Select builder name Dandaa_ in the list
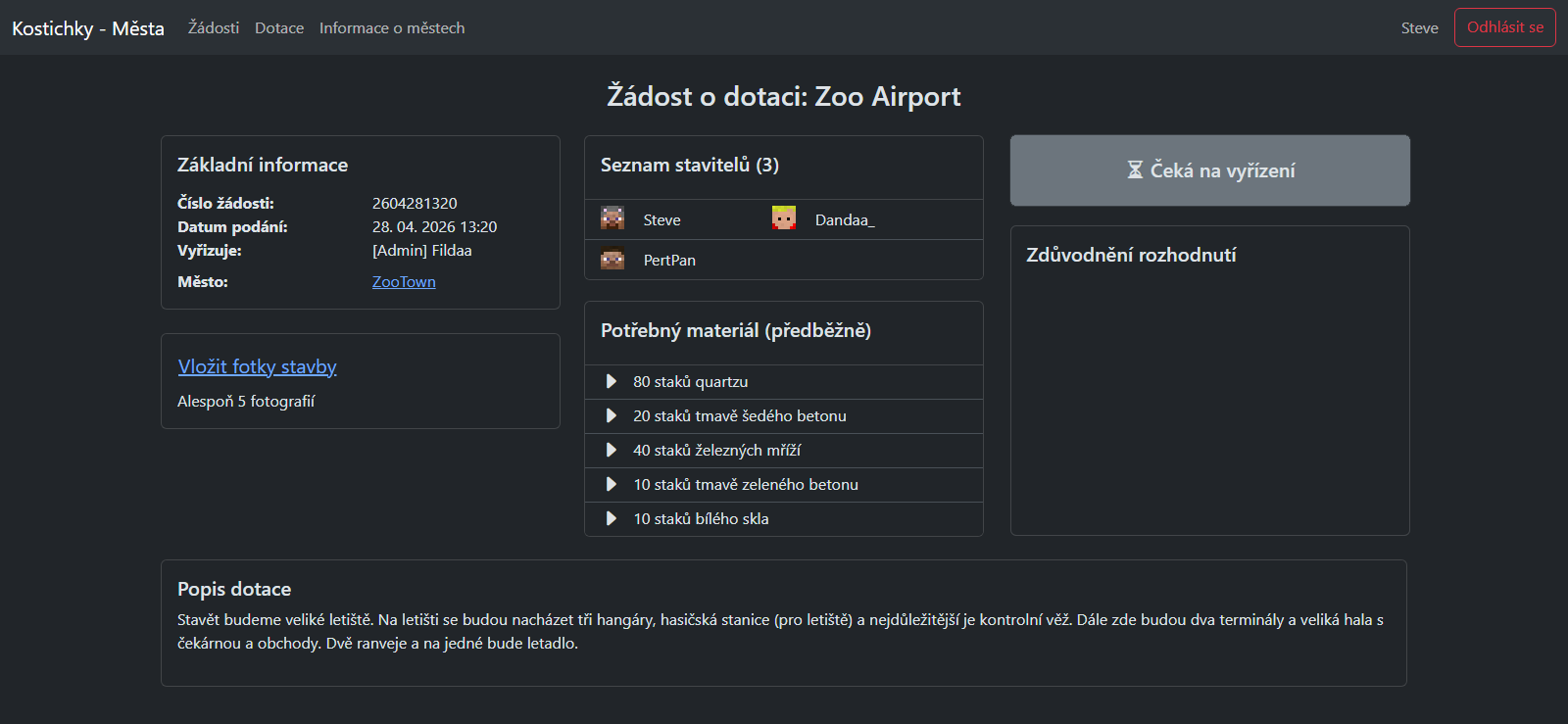 pos(845,219)
